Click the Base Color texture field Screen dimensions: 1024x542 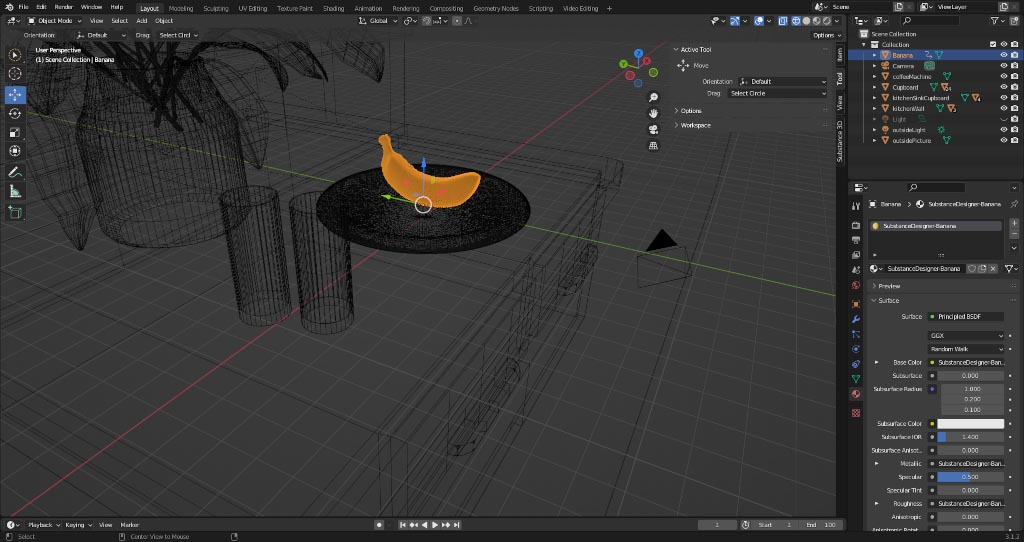(966, 362)
